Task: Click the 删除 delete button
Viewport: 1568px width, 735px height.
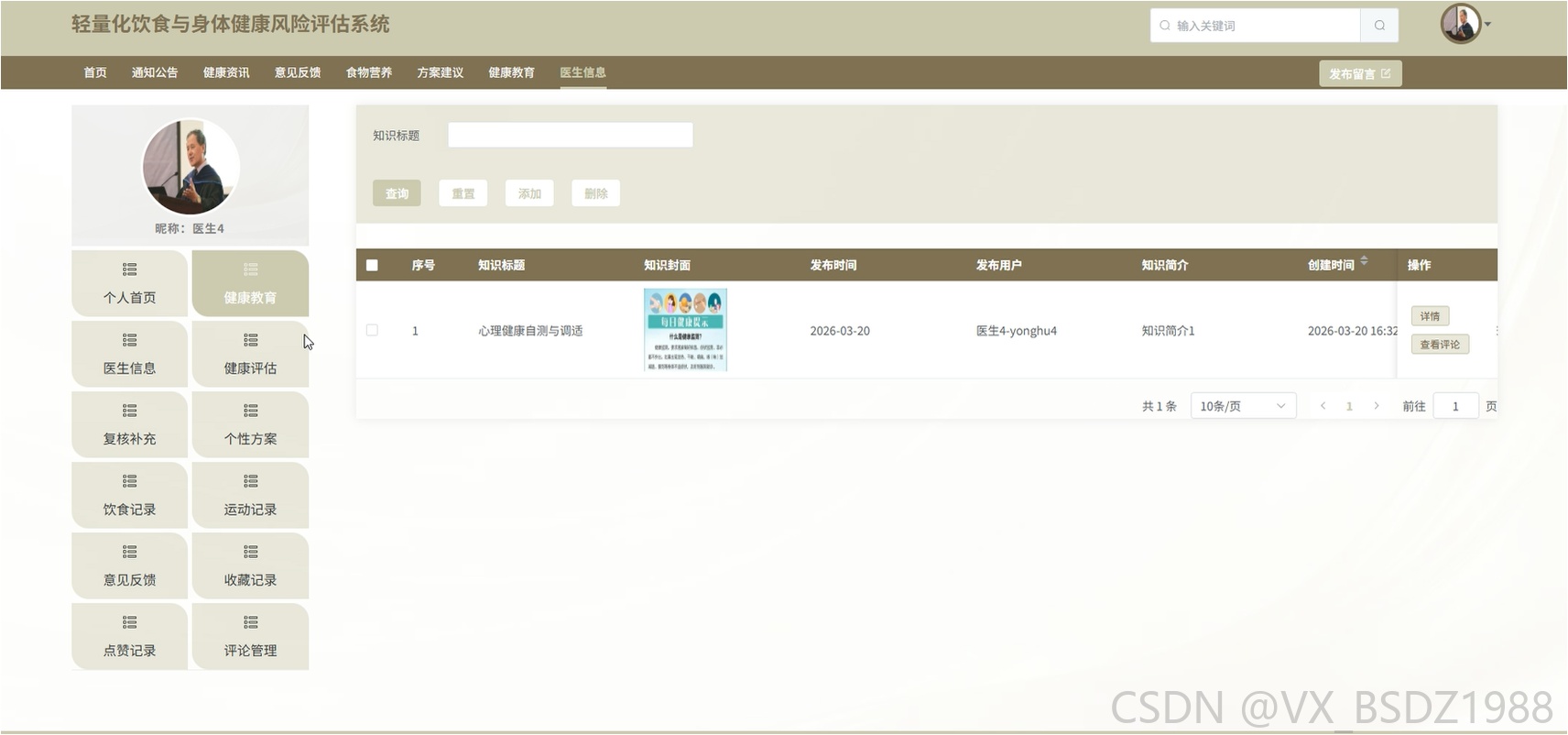Action: point(596,193)
